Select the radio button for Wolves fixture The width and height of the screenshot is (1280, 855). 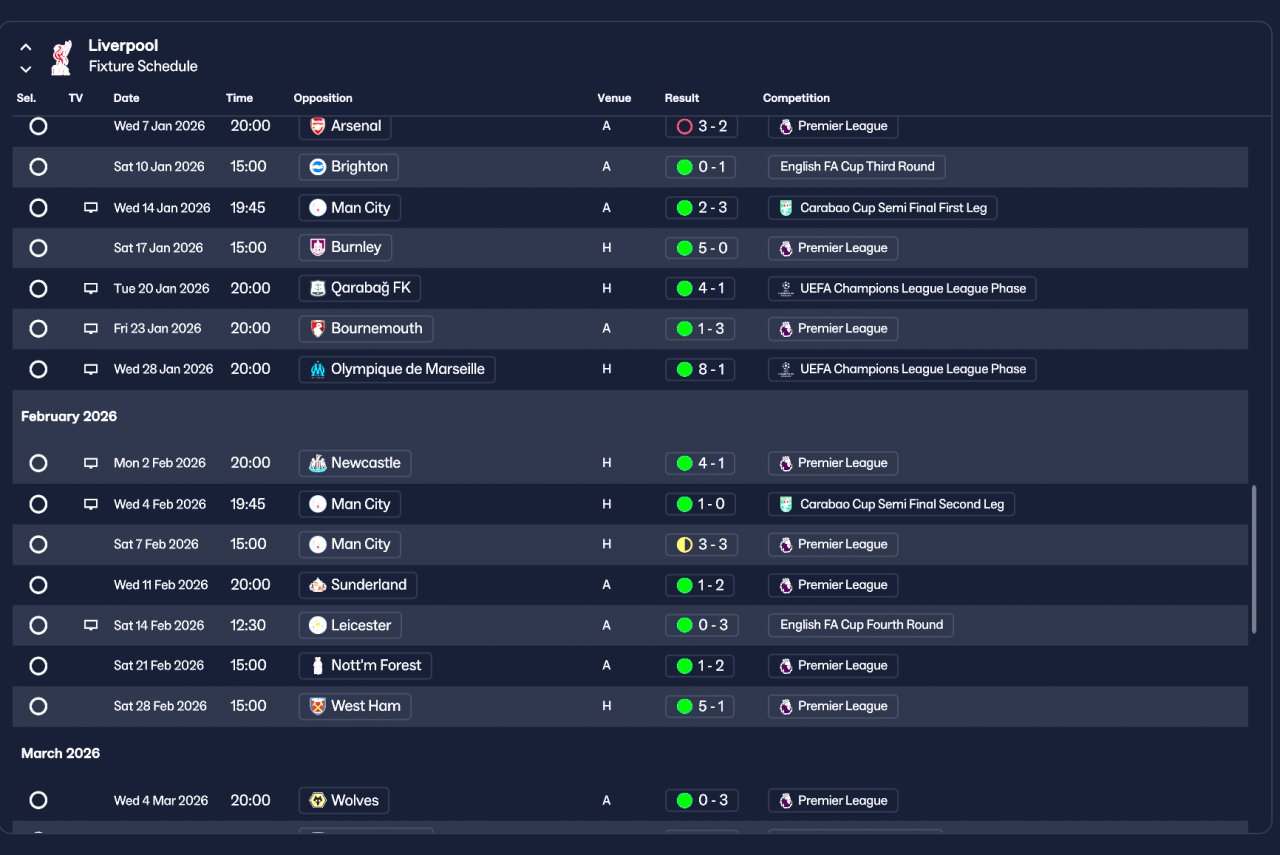(x=38, y=800)
